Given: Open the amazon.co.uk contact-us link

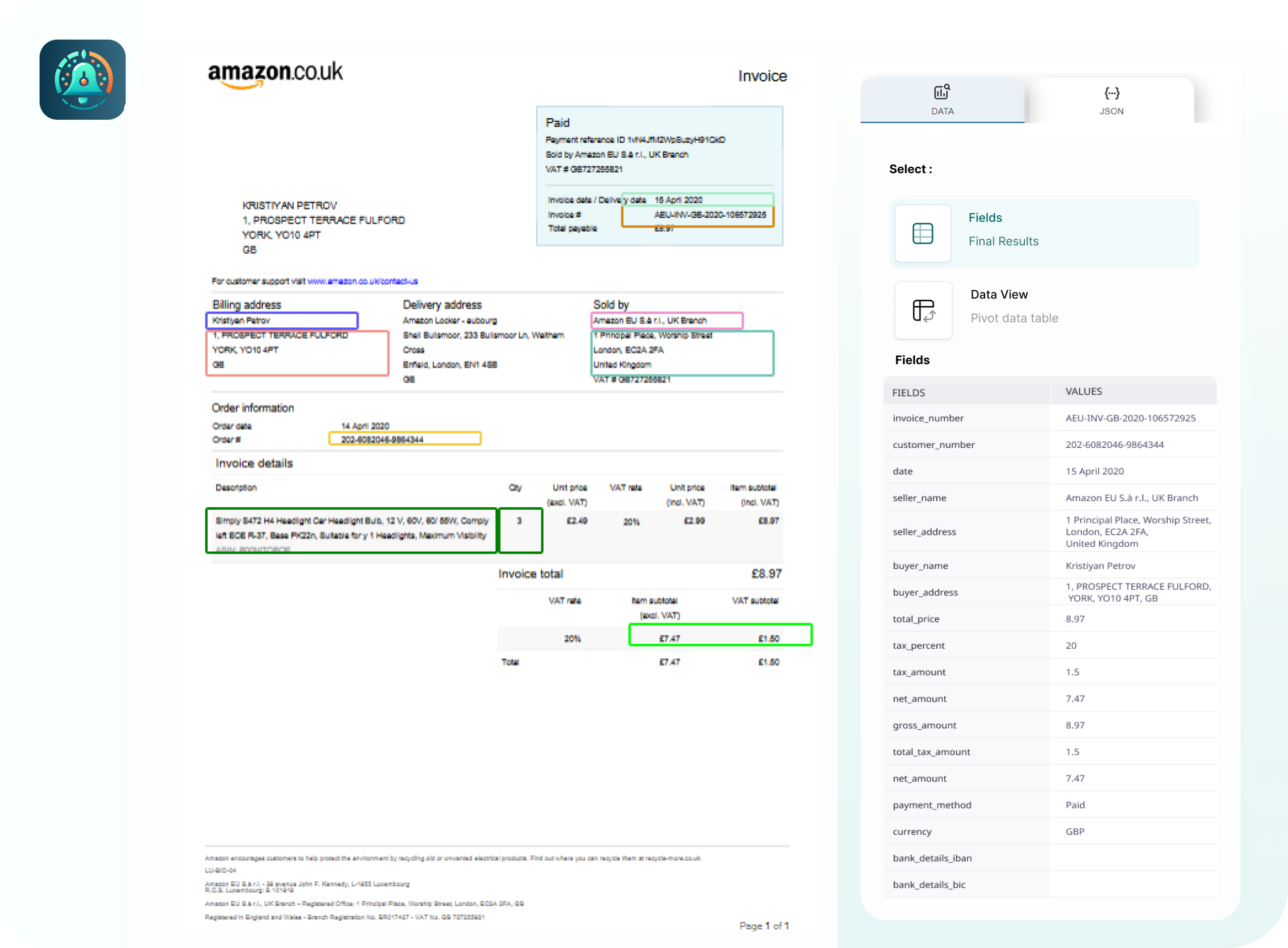Looking at the screenshot, I should point(362,281).
